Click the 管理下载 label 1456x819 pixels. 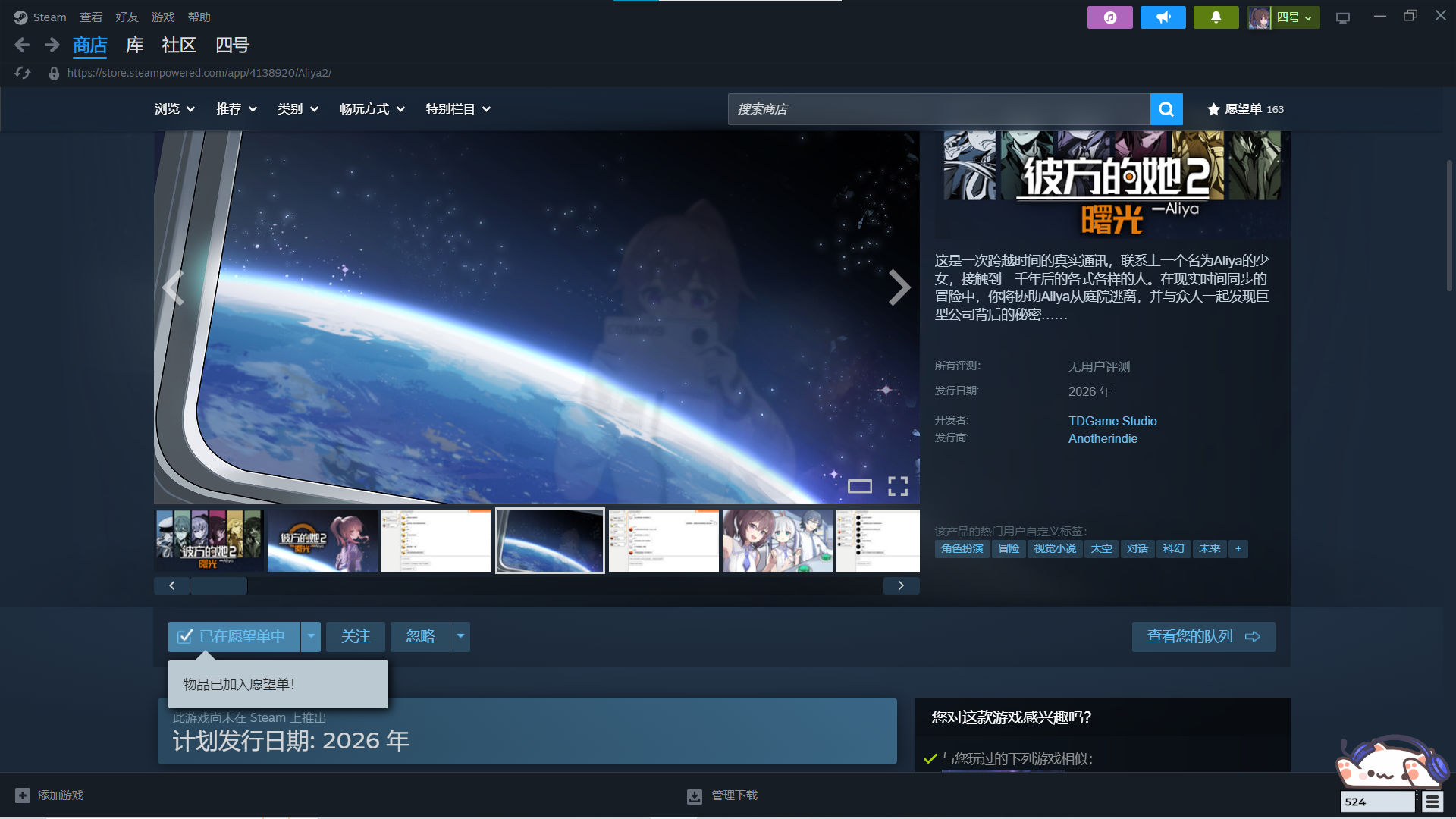point(734,795)
